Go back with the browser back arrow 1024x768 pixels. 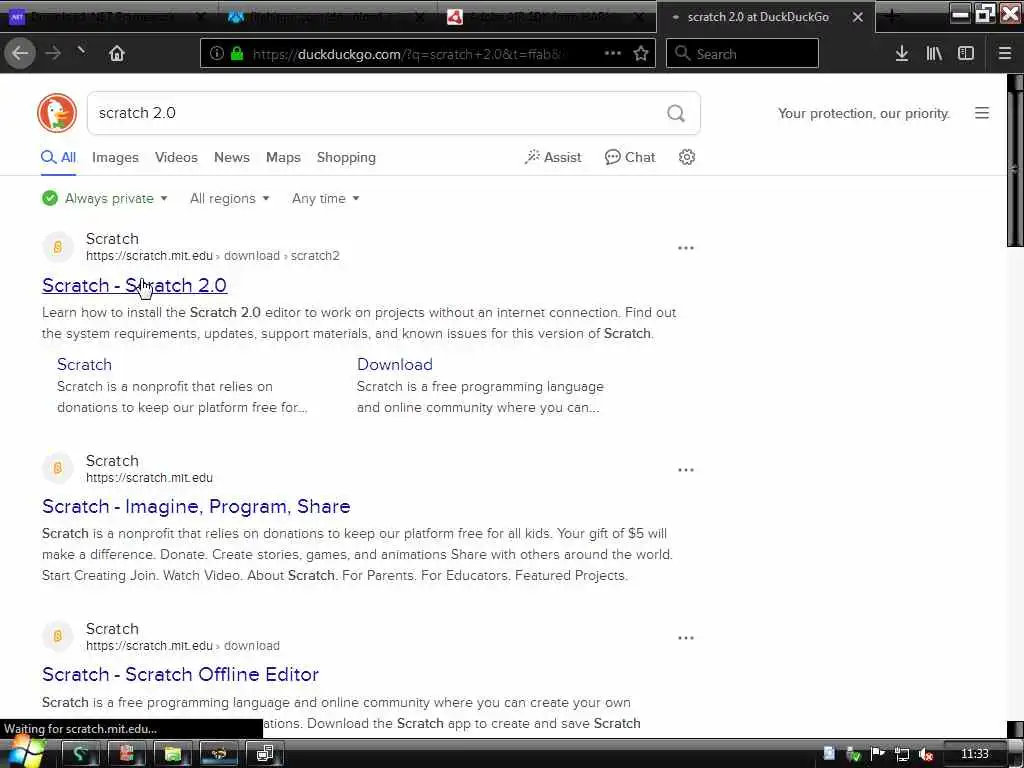point(20,54)
